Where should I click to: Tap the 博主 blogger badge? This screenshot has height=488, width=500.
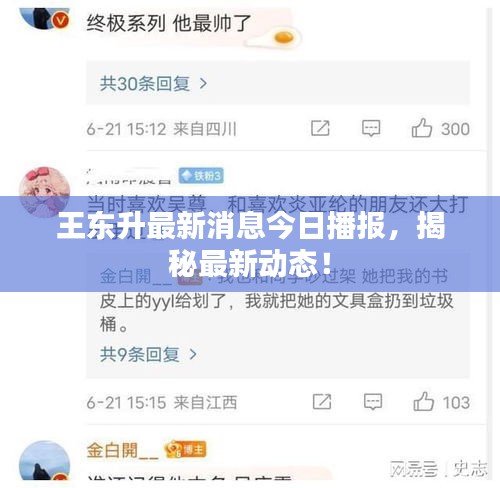186,450
